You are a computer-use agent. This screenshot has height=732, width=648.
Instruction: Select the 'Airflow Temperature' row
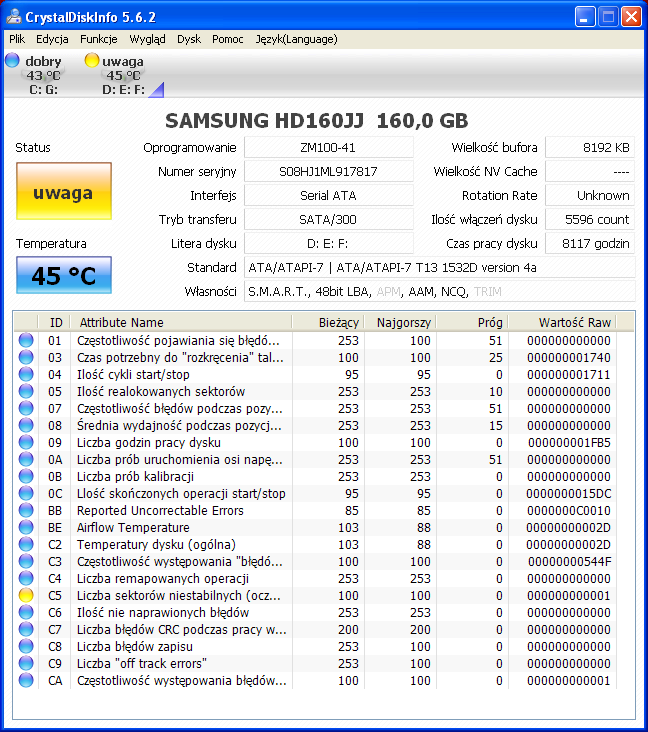315,528
